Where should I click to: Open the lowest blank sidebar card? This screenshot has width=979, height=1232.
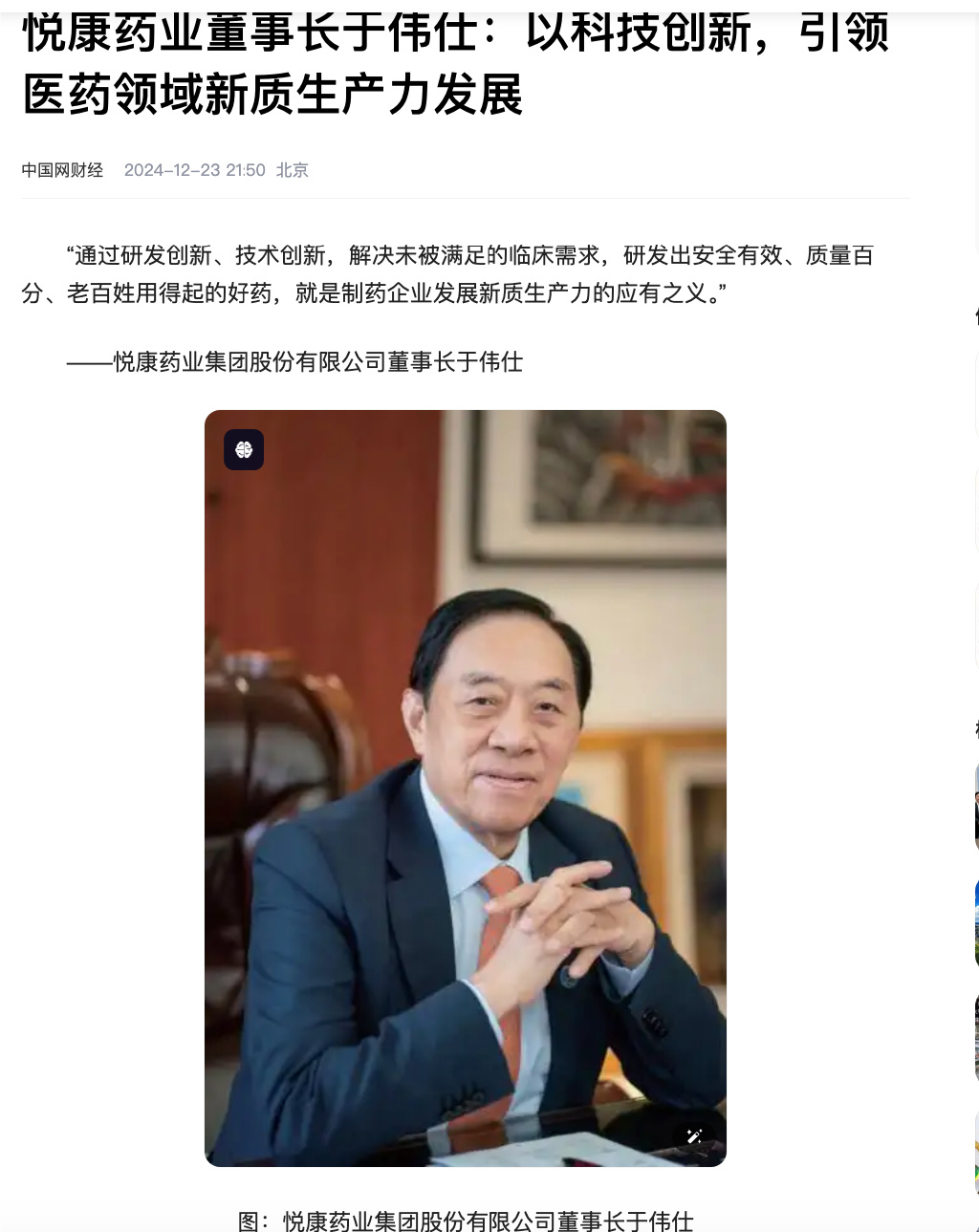coord(976,626)
